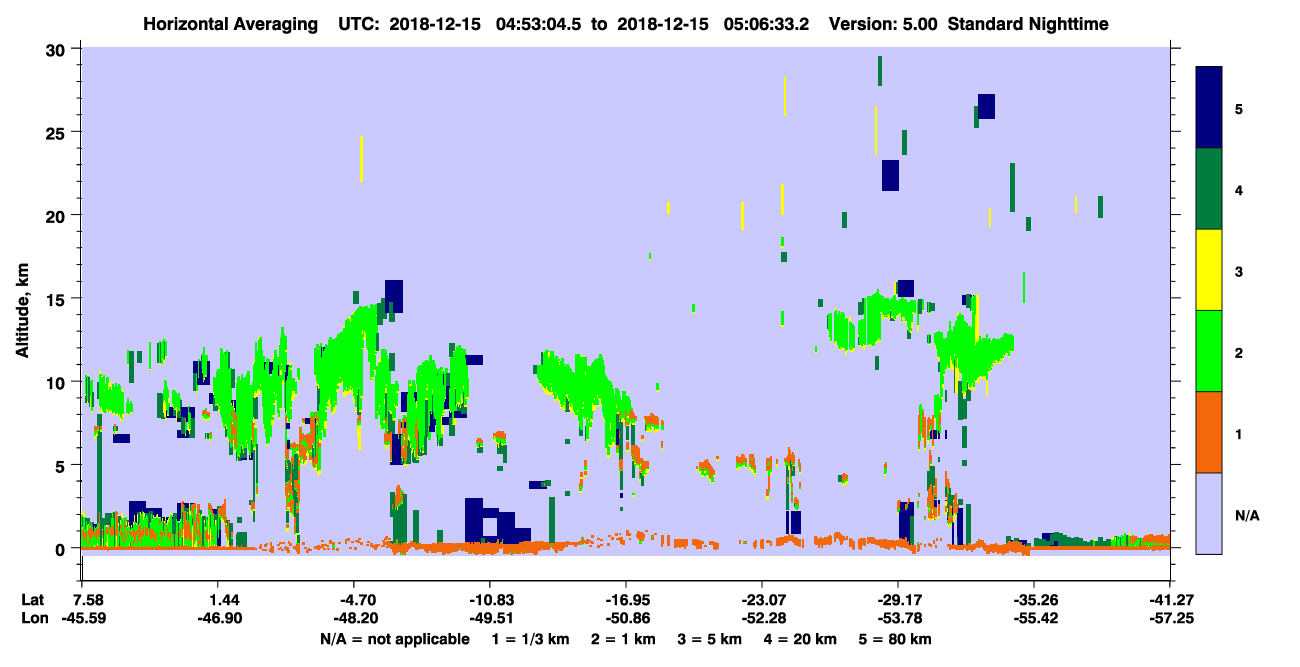Click the 'Lon' axis row label
The width and height of the screenshot is (1300, 667).
(x=34, y=619)
